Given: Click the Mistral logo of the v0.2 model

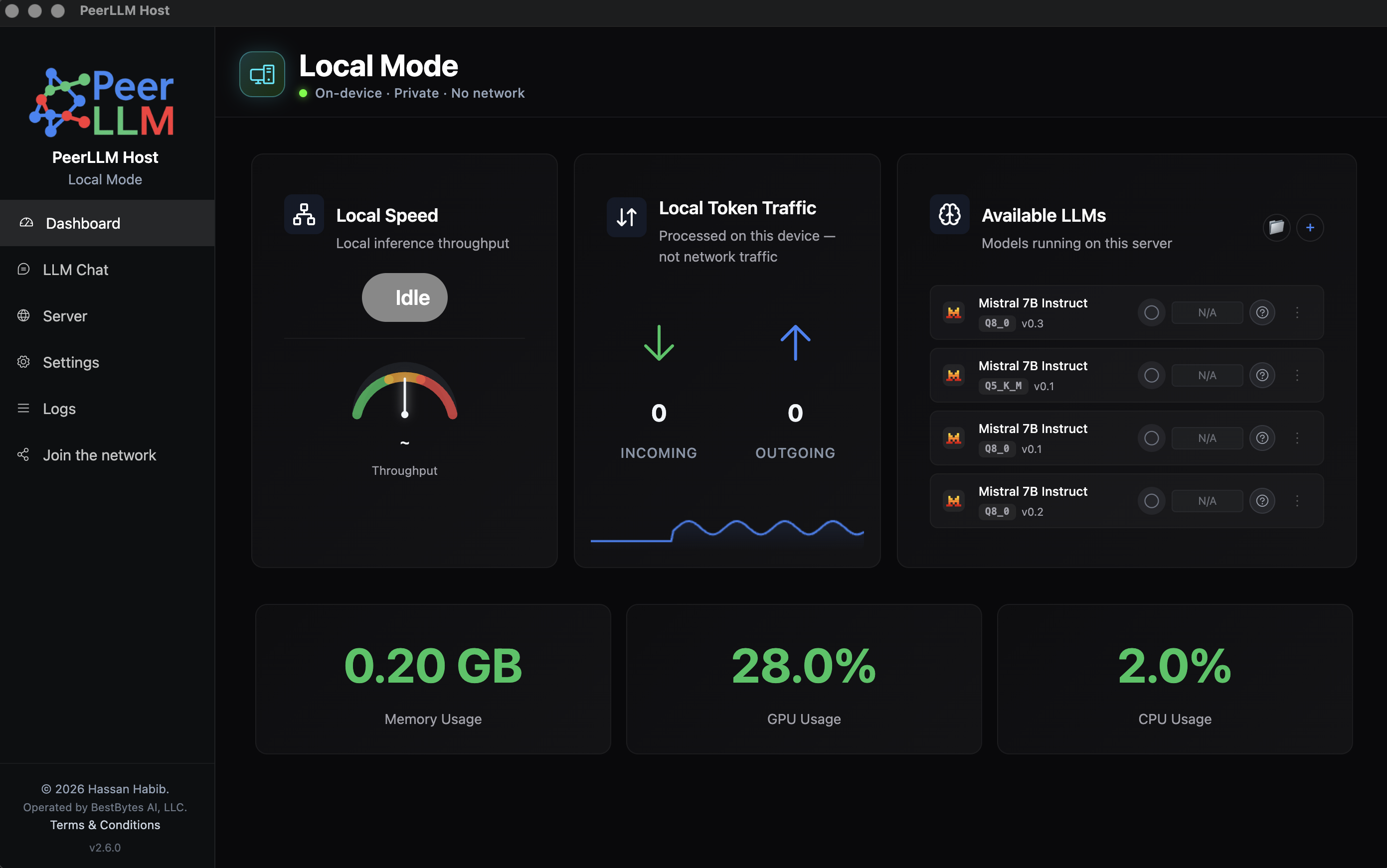Looking at the screenshot, I should click(x=954, y=501).
